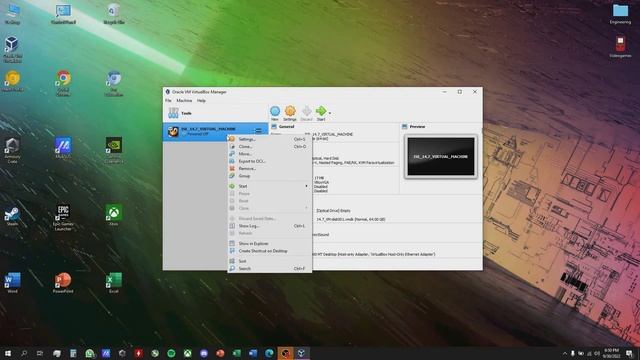Choose Settings... in the context menu
Viewport: 640px width, 360px height.
[x=269, y=139]
